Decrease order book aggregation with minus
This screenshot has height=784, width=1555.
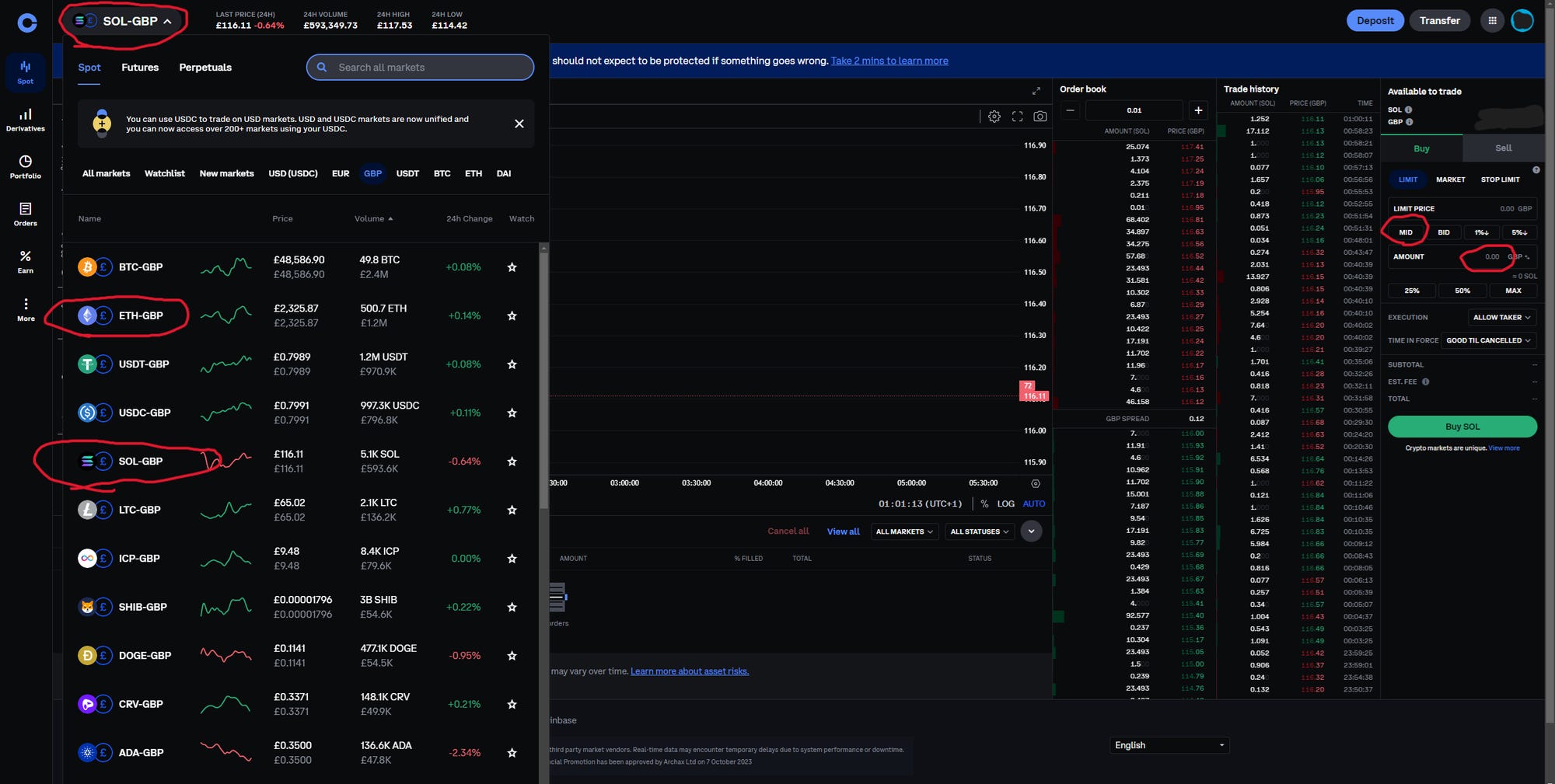[1071, 110]
